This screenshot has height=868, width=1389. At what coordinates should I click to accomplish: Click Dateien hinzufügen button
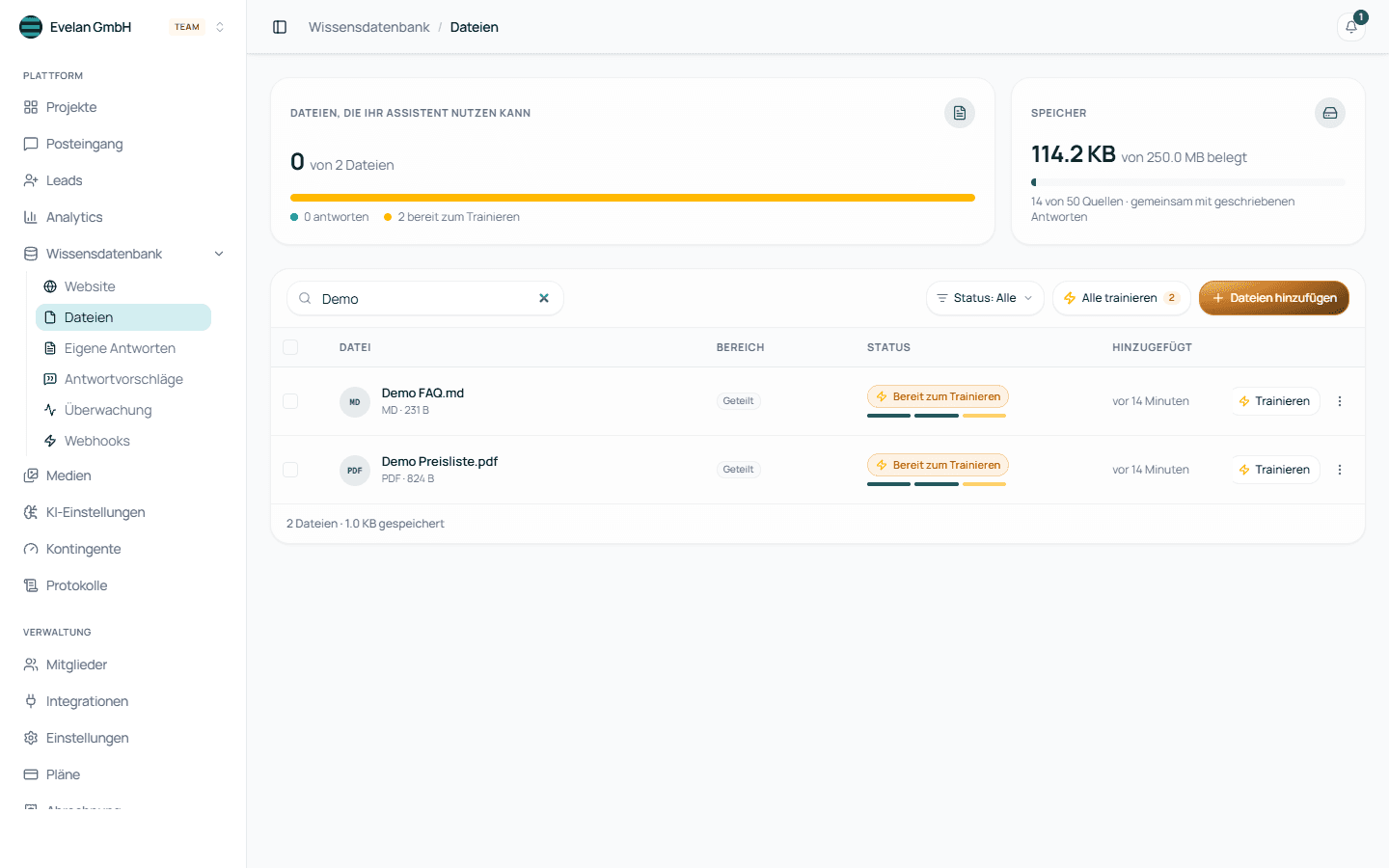pyautogui.click(x=1273, y=298)
